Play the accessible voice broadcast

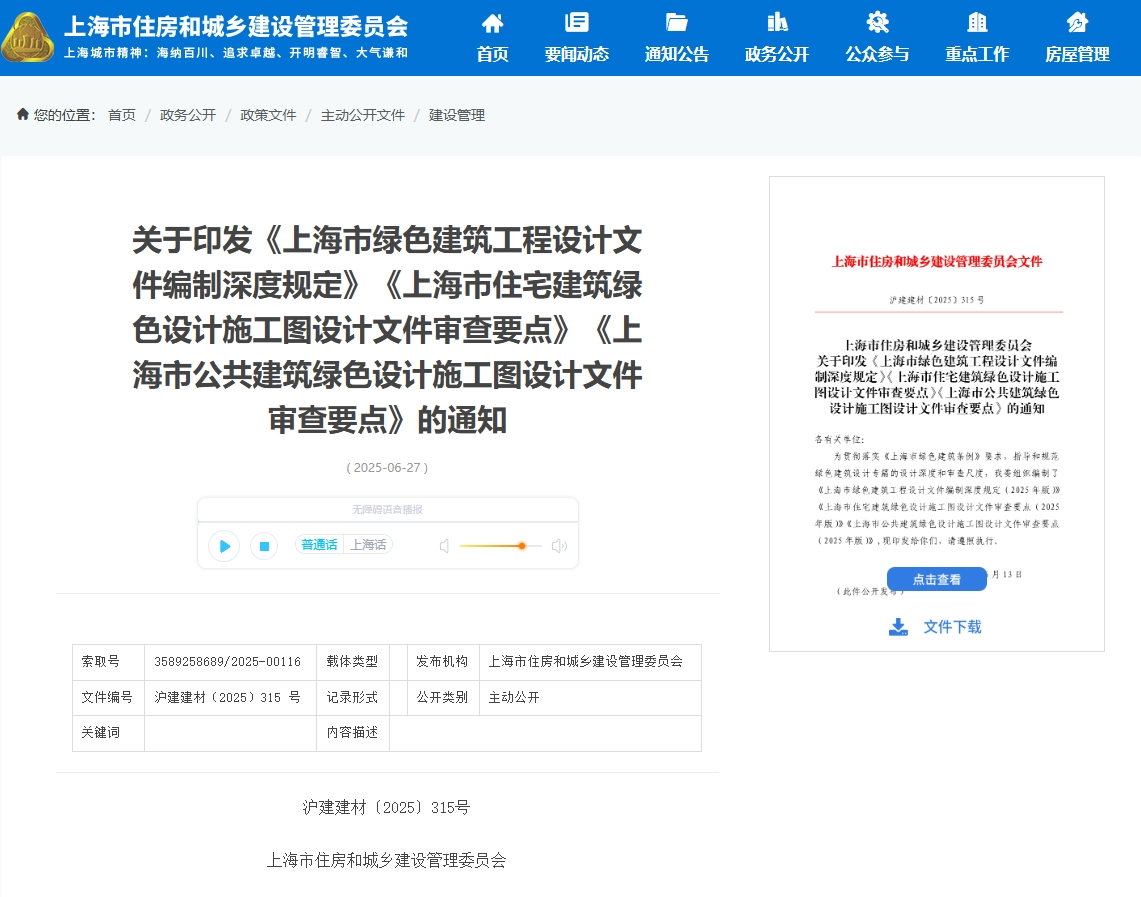tap(223, 546)
